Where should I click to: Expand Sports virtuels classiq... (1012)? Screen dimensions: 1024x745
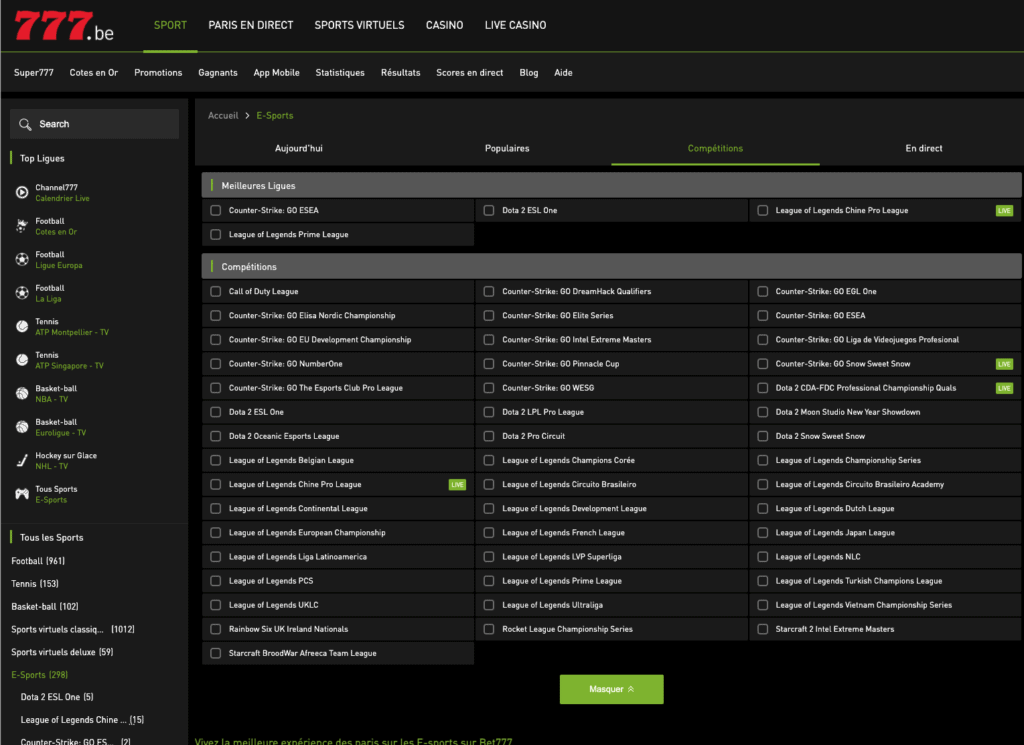point(72,629)
